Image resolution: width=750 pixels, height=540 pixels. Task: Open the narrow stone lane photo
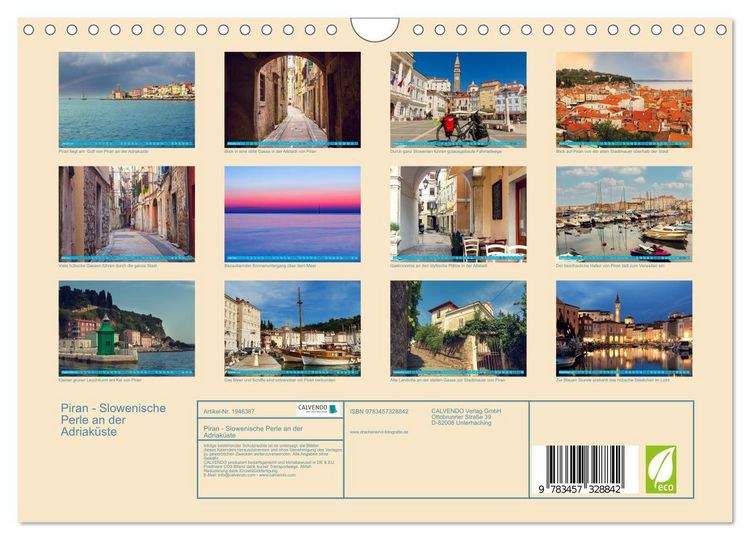127,214
